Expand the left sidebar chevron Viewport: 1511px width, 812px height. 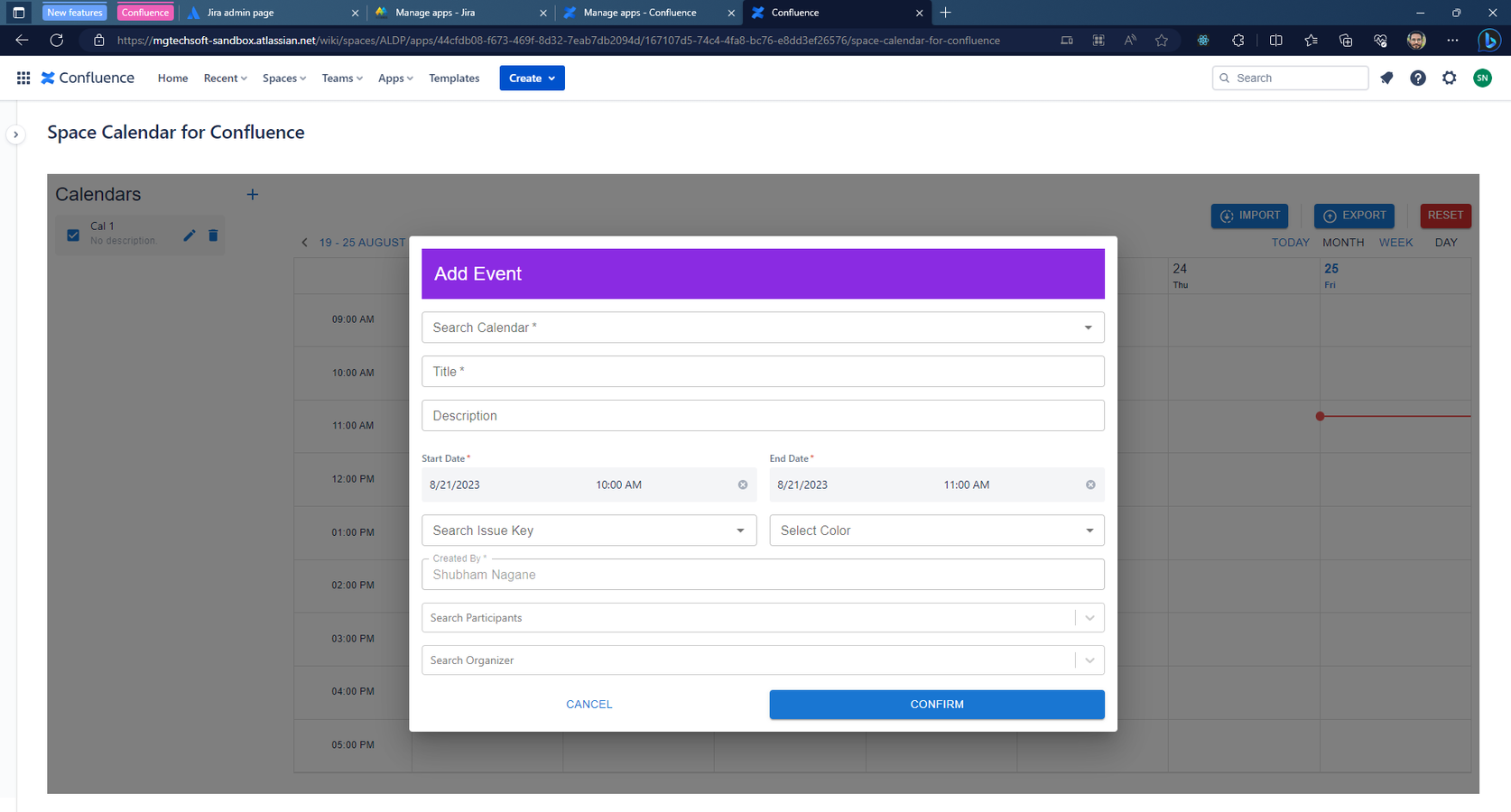15,134
